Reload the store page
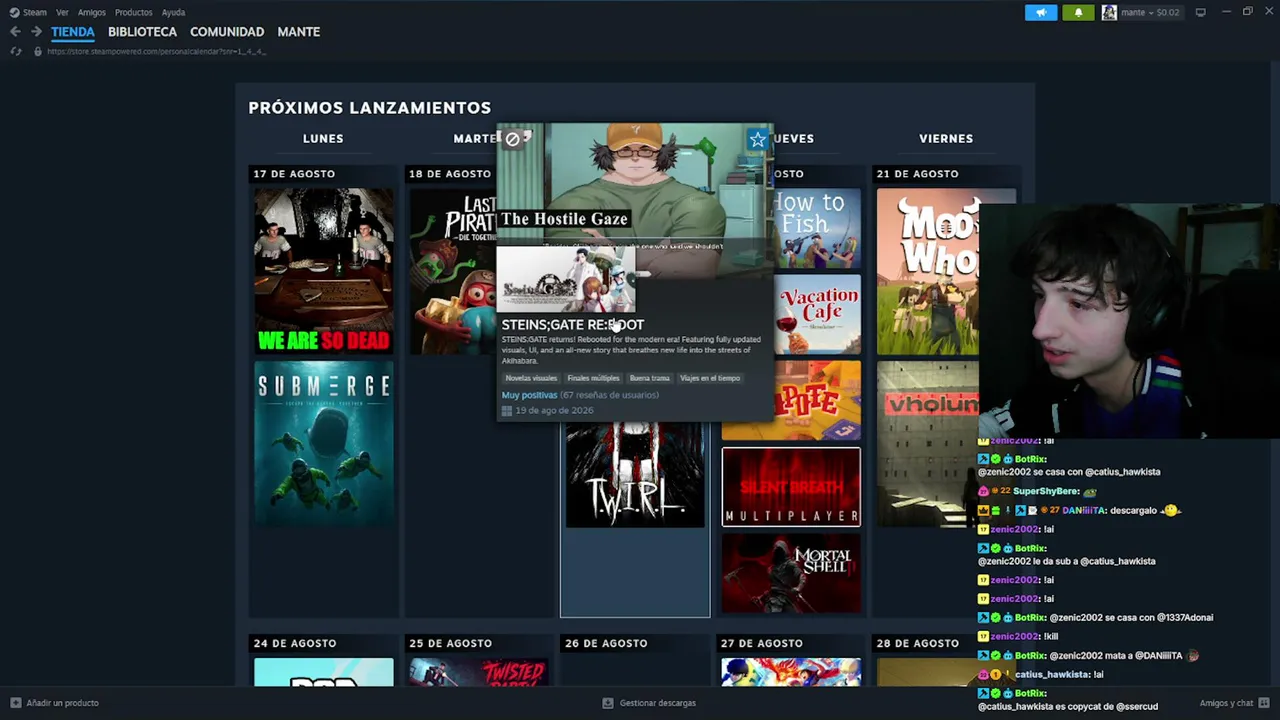The width and height of the screenshot is (1280, 720). (15, 51)
